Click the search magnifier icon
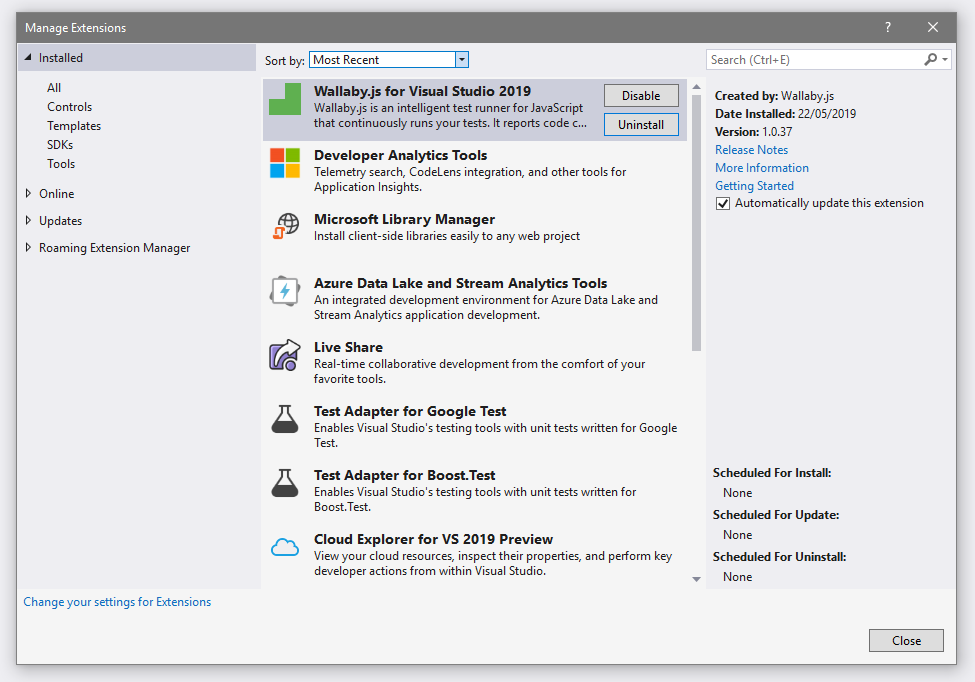The width and height of the screenshot is (975, 682). (930, 60)
